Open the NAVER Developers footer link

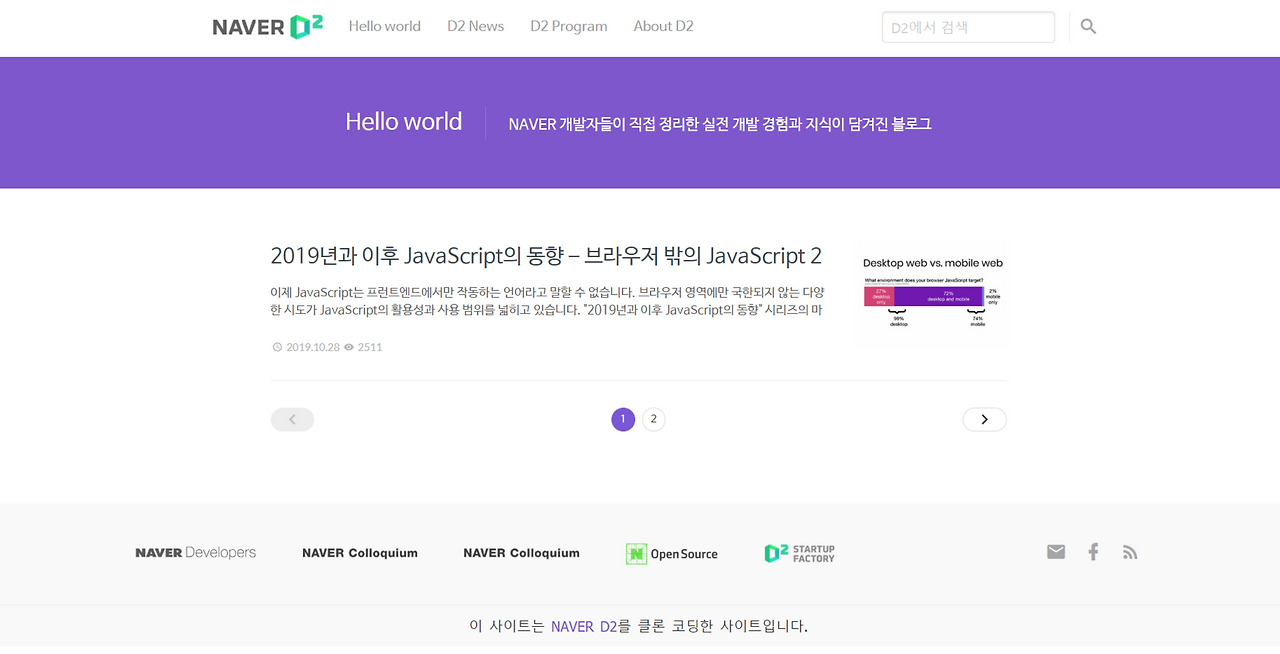tap(196, 553)
